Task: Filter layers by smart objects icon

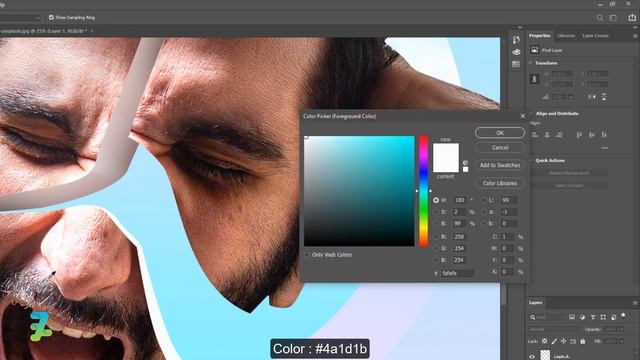Action: [x=613, y=317]
